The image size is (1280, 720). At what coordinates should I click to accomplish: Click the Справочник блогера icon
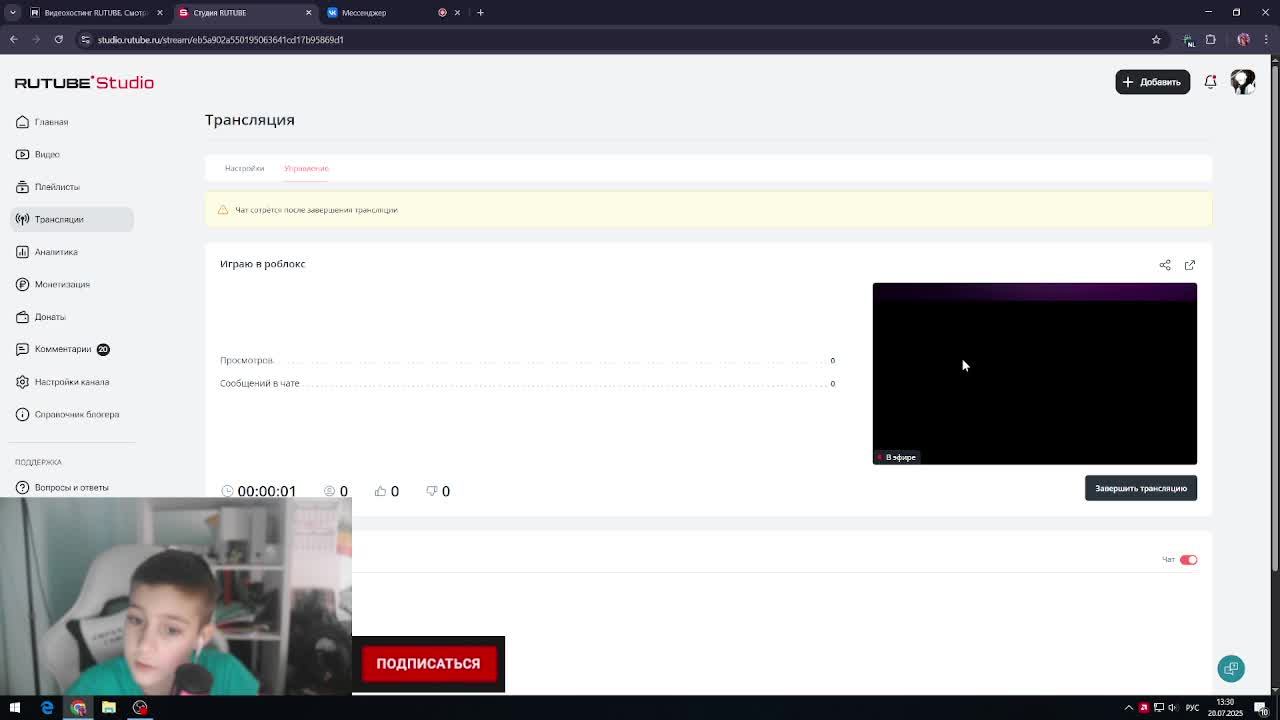[x=22, y=414]
